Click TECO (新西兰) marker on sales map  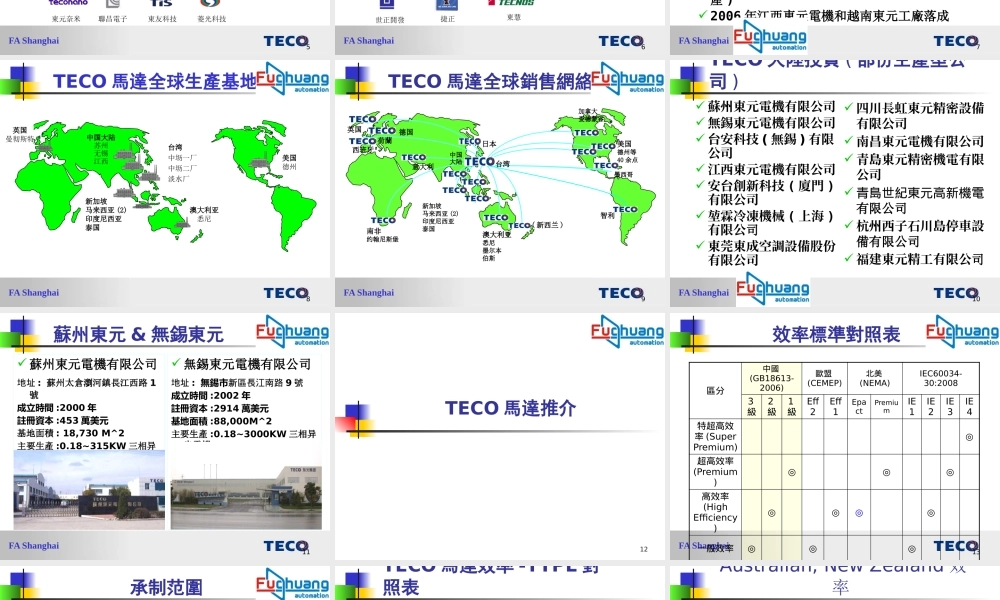click(536, 225)
